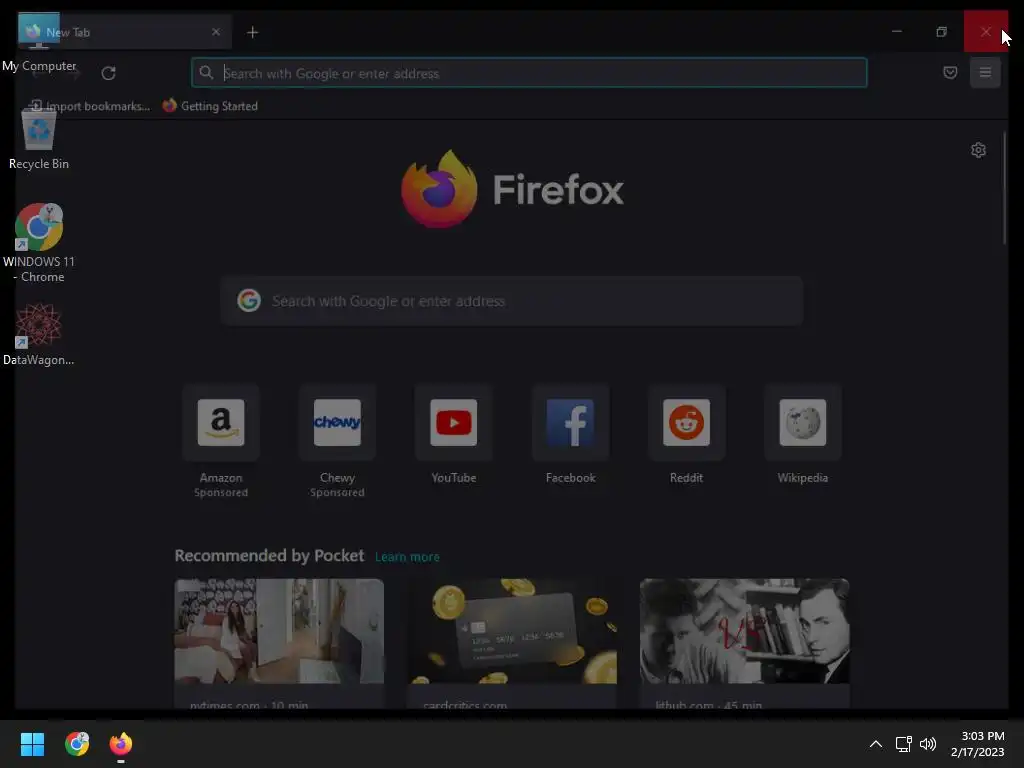Minimize the Firefox window

(897, 31)
